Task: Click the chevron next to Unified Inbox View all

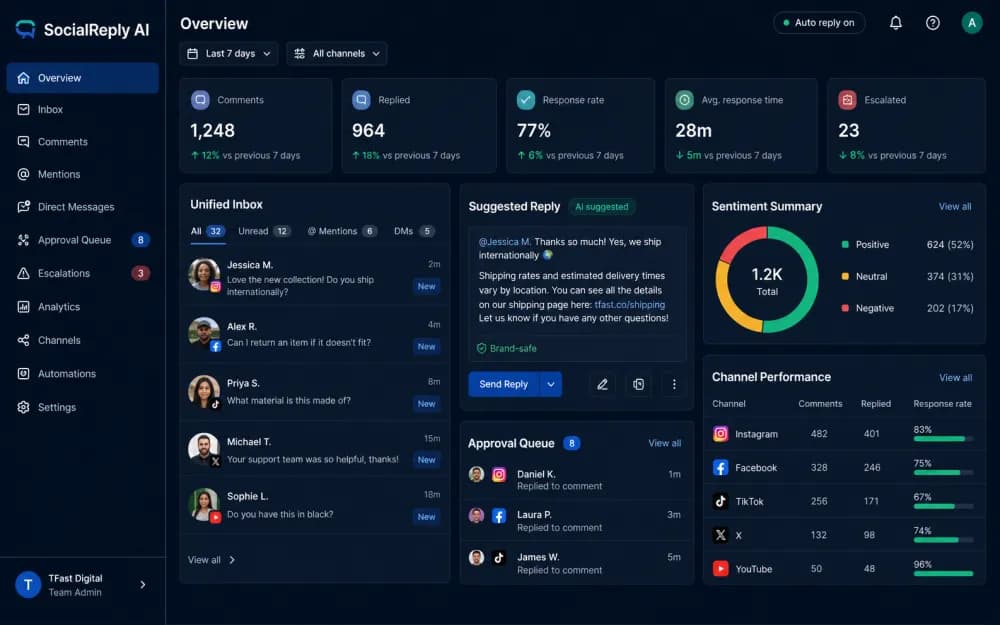Action: coord(232,560)
